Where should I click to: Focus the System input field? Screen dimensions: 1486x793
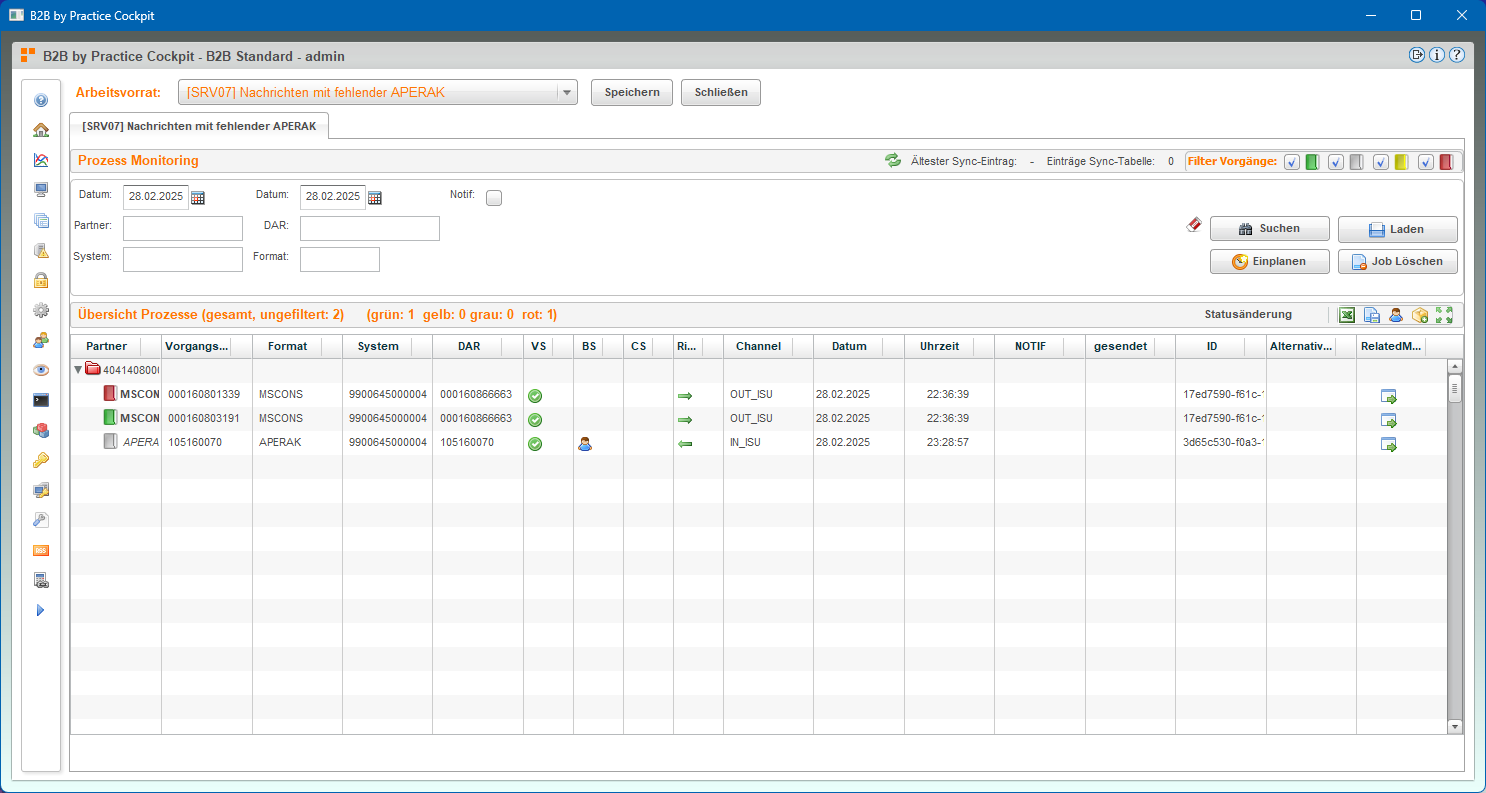[x=183, y=260]
